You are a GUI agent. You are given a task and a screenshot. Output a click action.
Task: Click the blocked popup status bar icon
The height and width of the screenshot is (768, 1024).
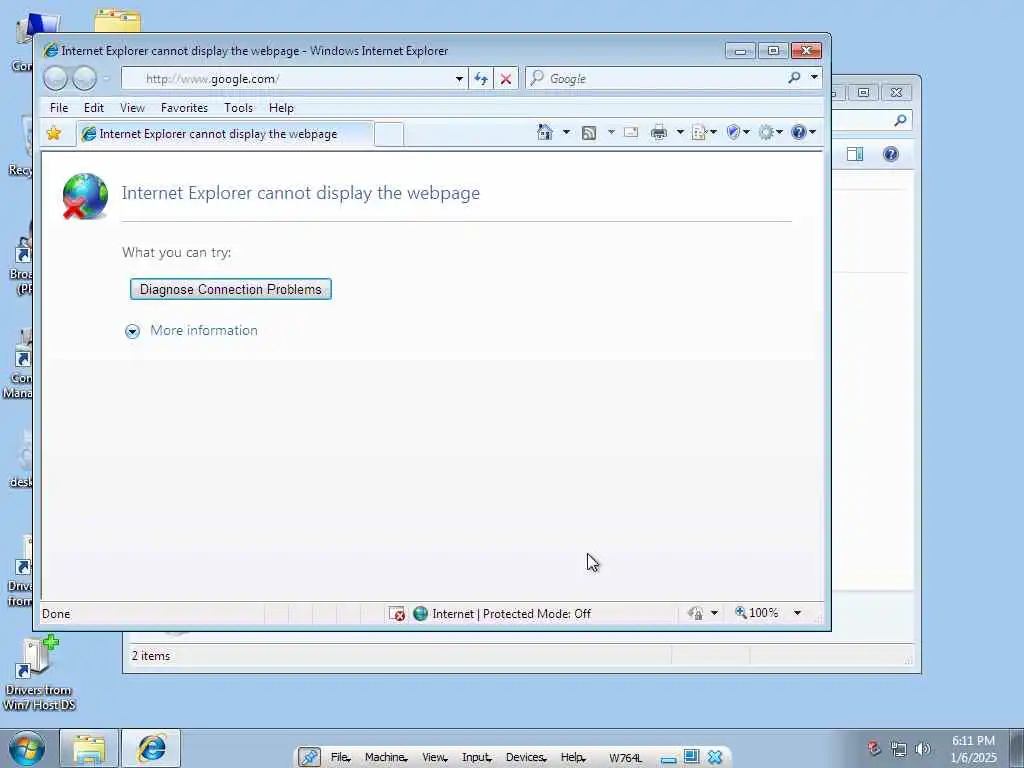397,614
